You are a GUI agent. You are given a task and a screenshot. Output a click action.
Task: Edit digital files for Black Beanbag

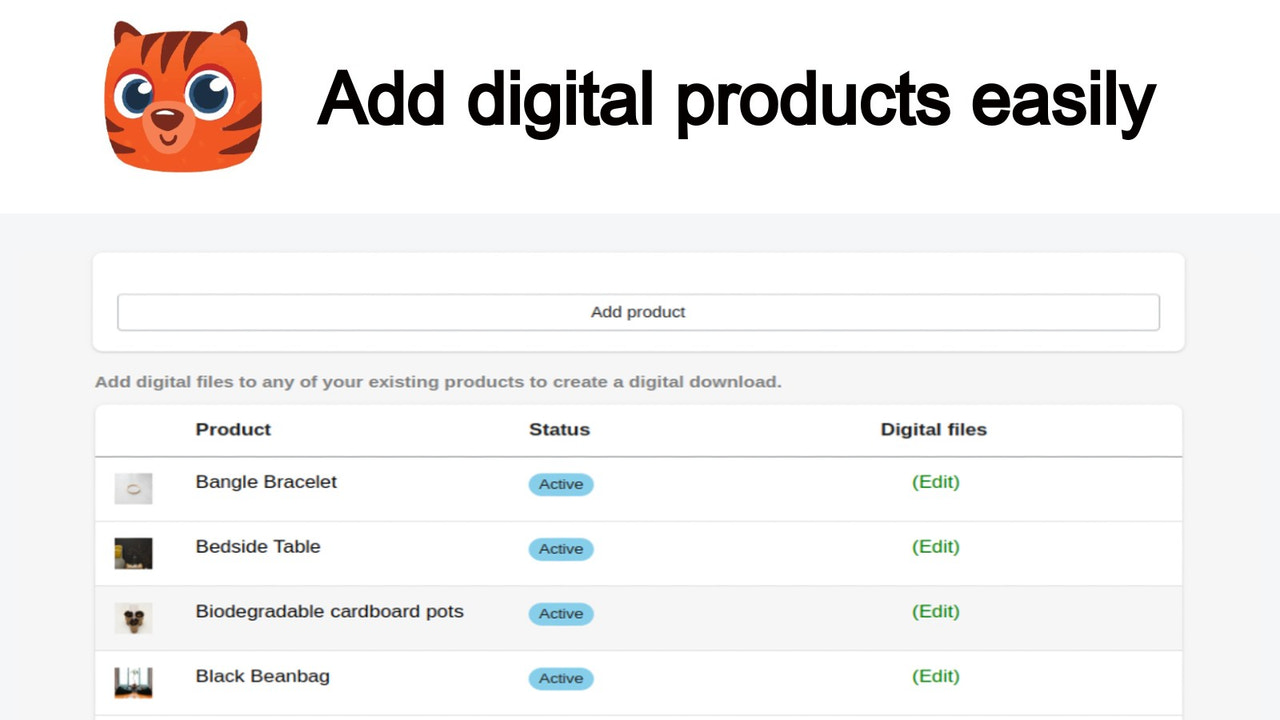(935, 676)
